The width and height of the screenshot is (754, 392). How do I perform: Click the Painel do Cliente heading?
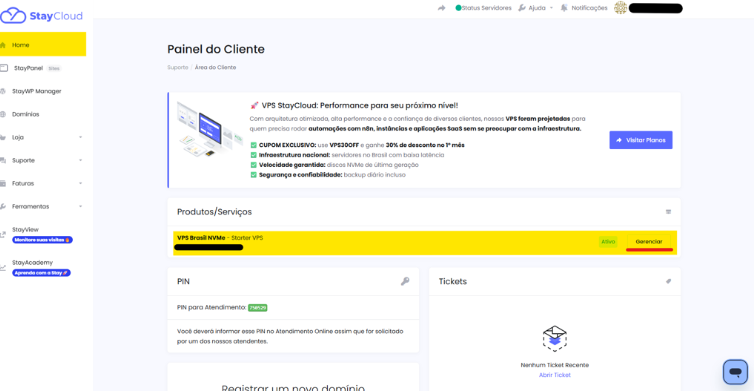(x=216, y=49)
